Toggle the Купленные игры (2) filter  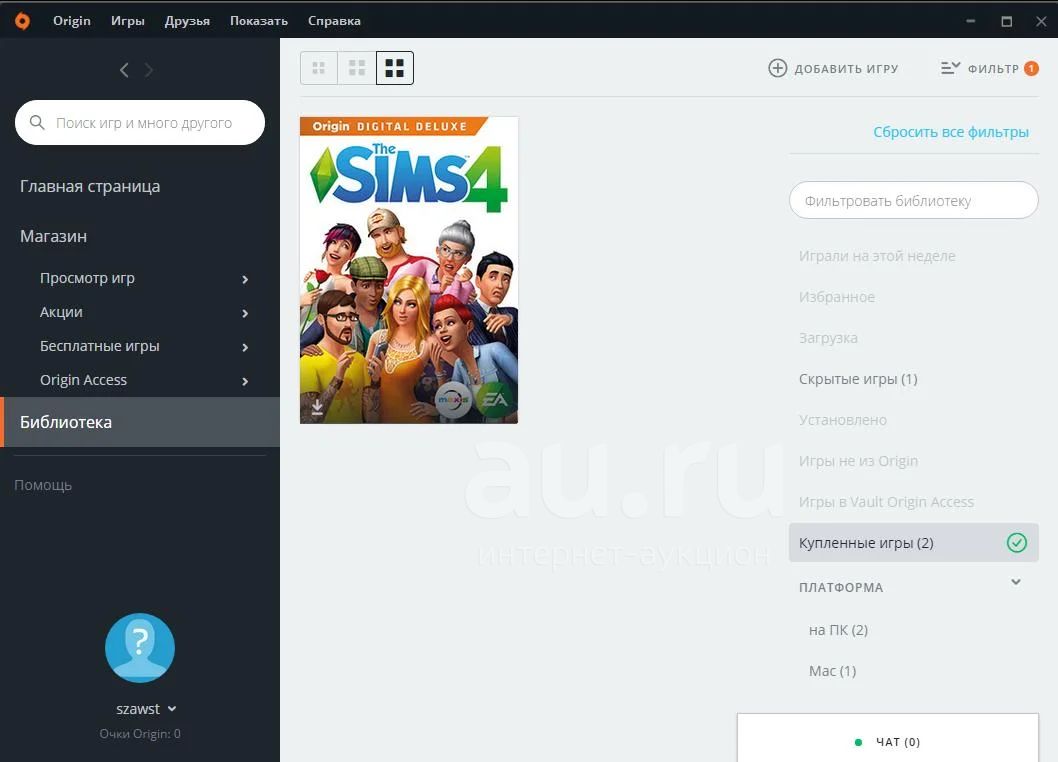(914, 543)
